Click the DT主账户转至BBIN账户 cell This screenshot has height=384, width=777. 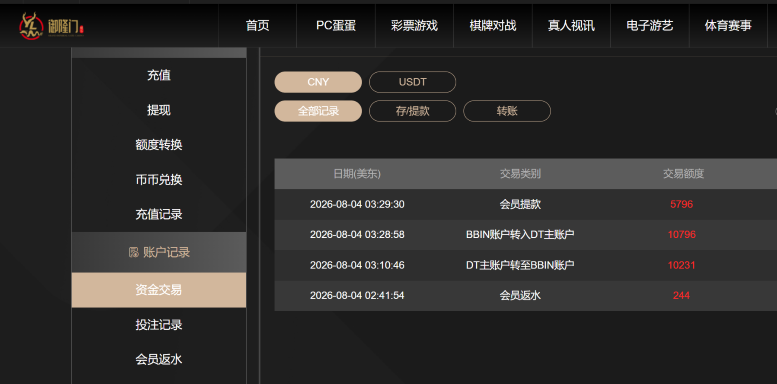pyautogui.click(x=520, y=265)
